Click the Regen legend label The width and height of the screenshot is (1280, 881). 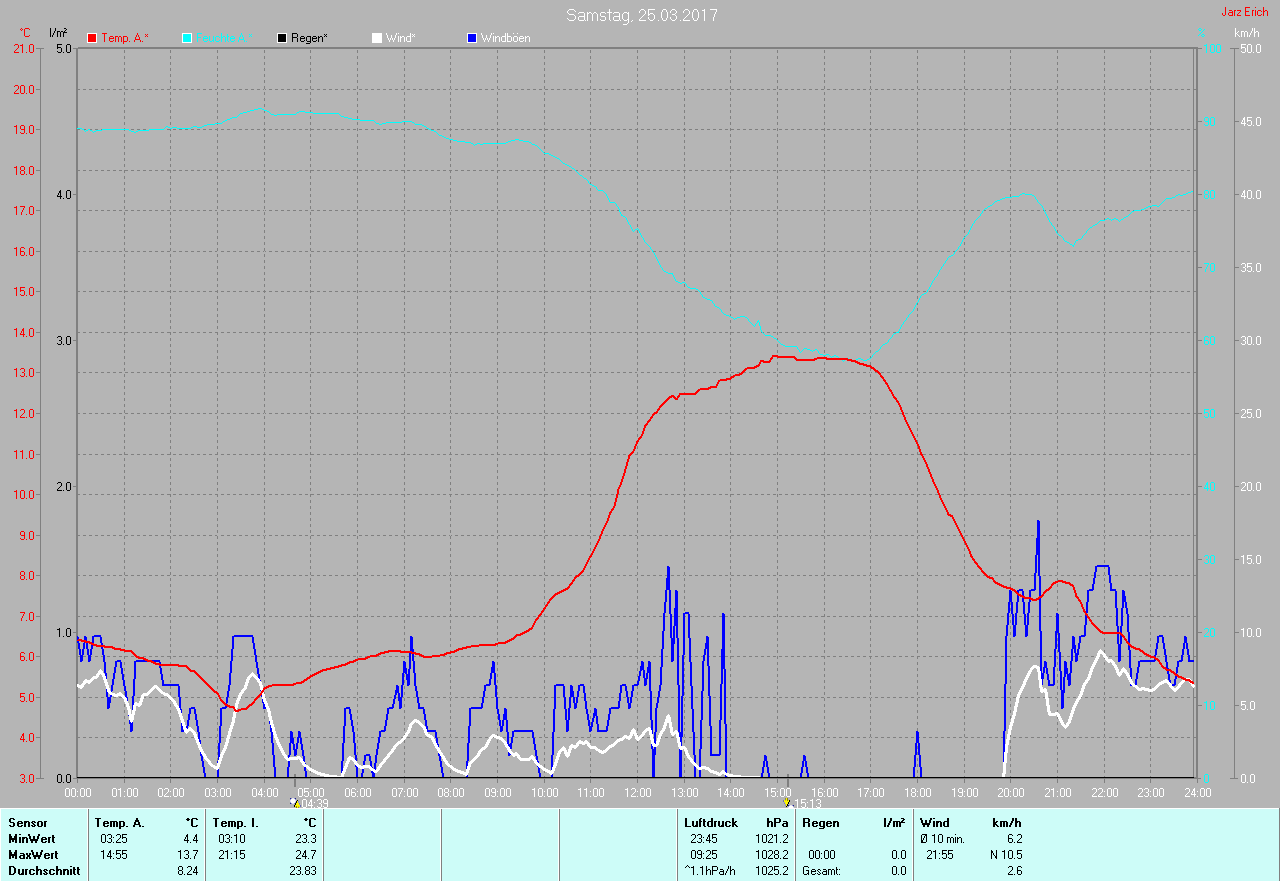click(309, 38)
